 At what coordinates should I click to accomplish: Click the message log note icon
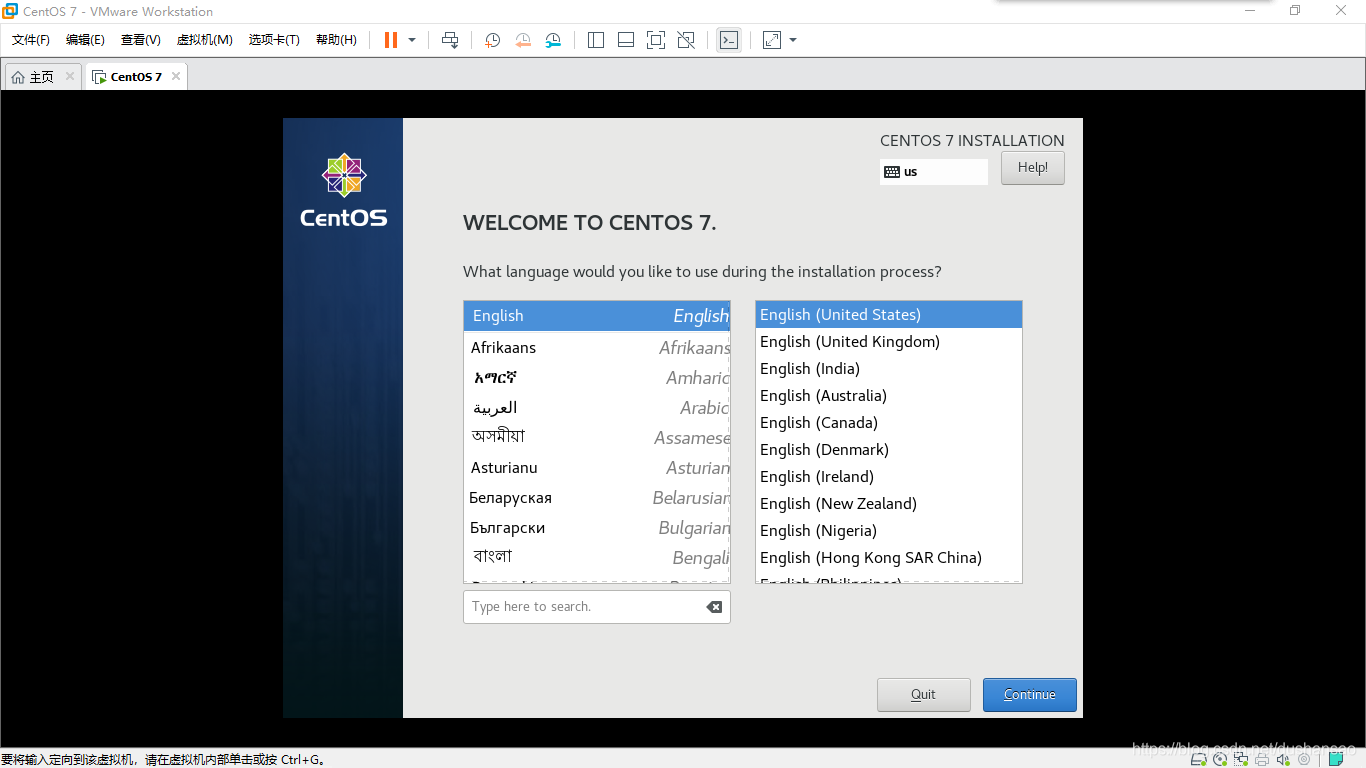click(x=1337, y=759)
